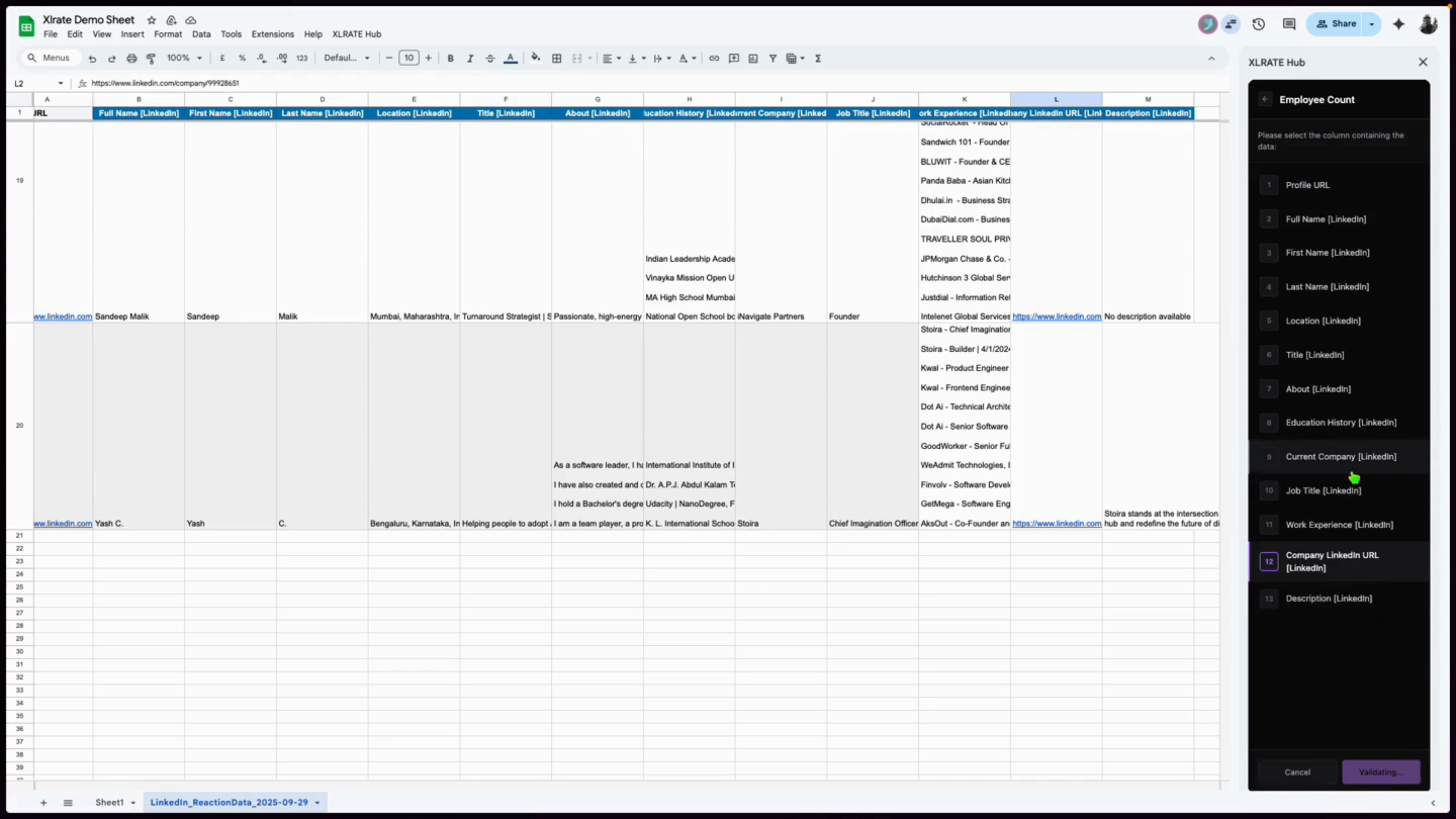Click the insert link icon
Viewport: 1456px width, 819px height.
click(x=714, y=58)
